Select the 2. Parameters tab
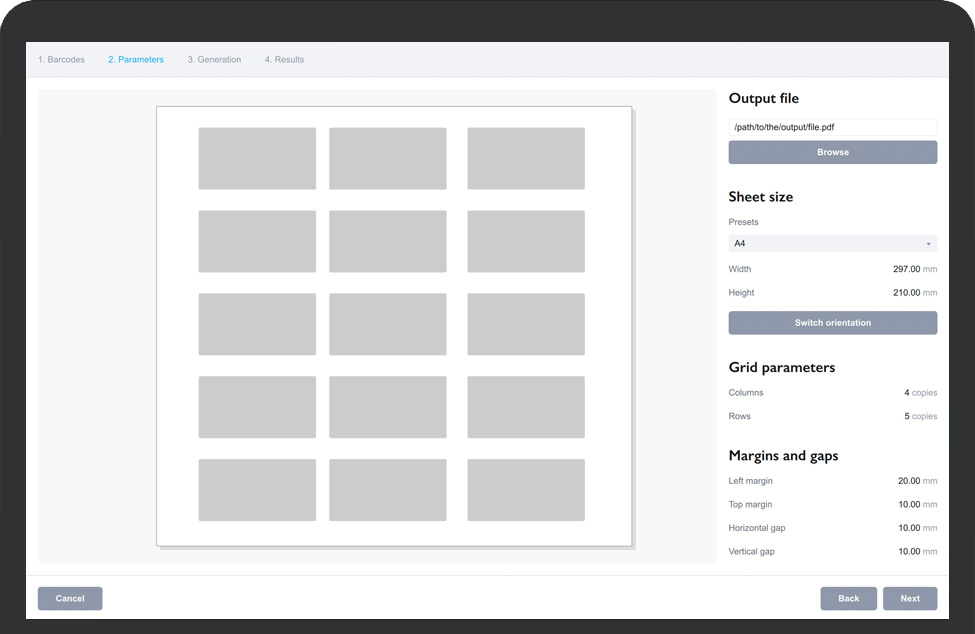The width and height of the screenshot is (975, 634). coord(136,60)
